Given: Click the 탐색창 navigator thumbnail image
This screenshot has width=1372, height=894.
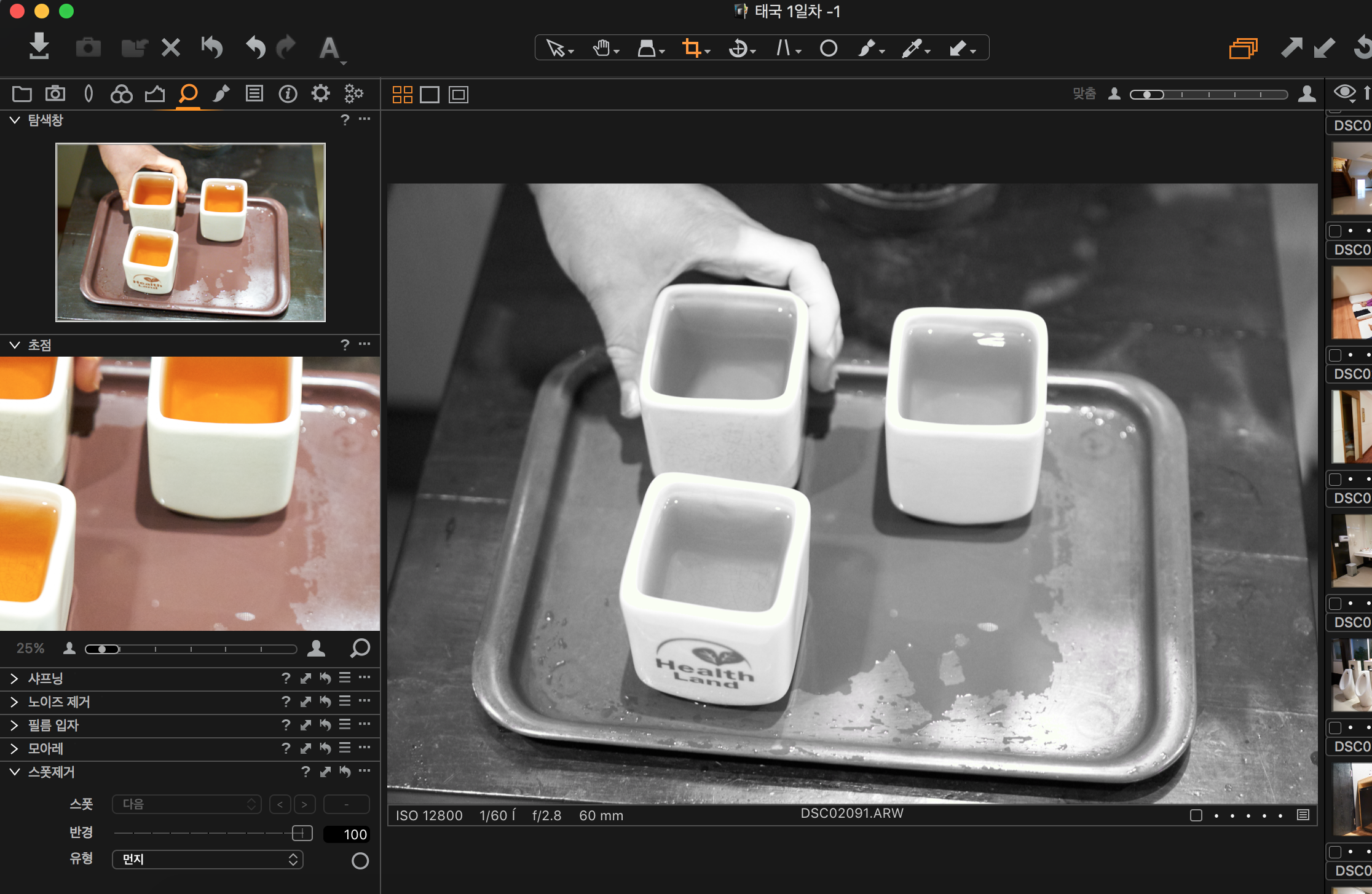Looking at the screenshot, I should pos(191,232).
